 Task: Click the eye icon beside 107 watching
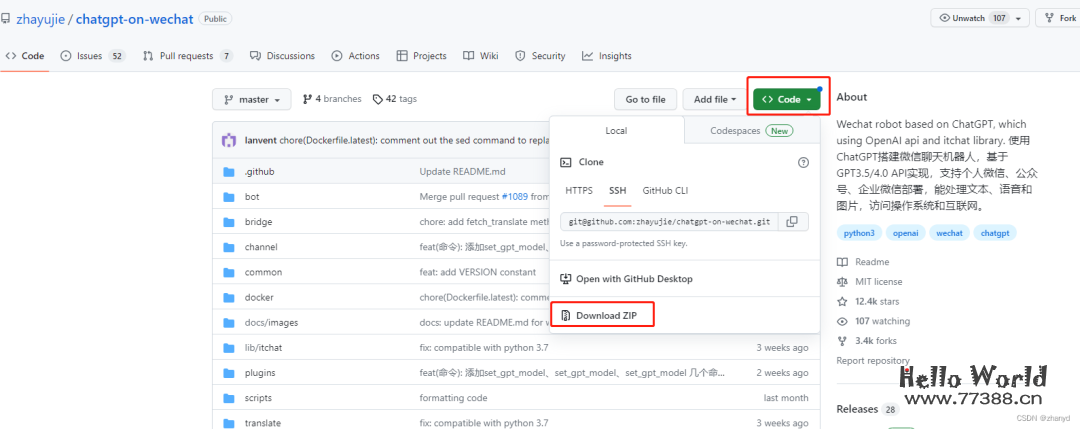[842, 322]
